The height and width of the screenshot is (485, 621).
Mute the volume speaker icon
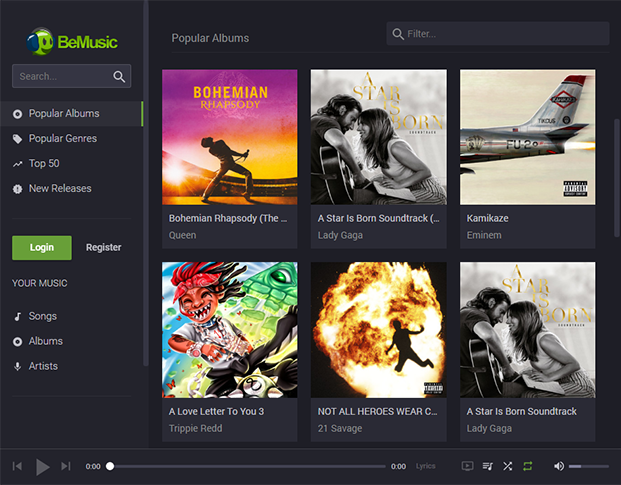pos(559,466)
